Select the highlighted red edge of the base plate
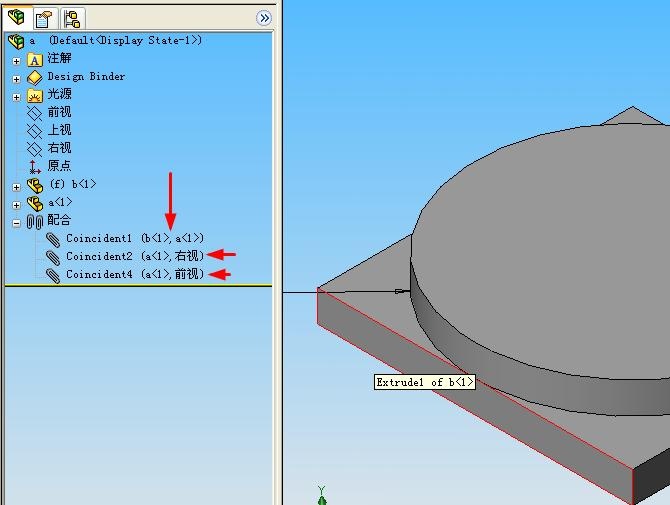670x505 pixels. click(474, 378)
